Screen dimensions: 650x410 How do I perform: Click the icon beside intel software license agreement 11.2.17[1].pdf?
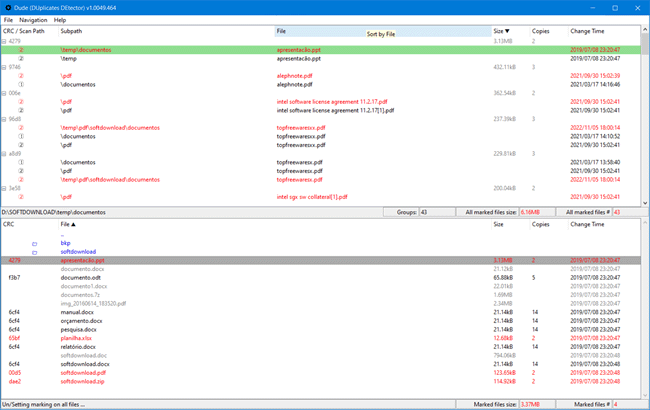[21, 110]
